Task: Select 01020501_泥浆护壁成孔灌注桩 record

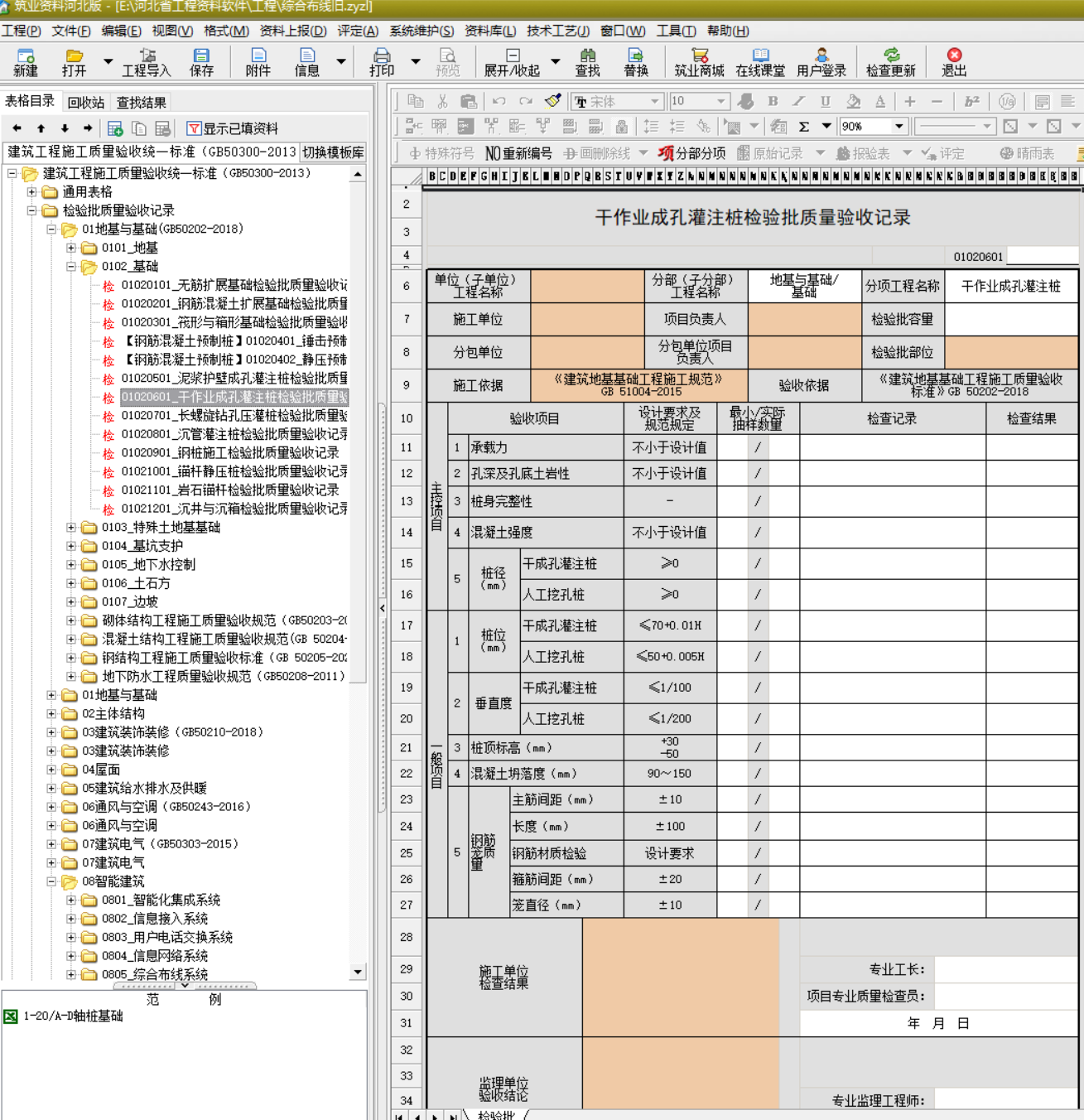Action: pyautogui.click(x=234, y=379)
